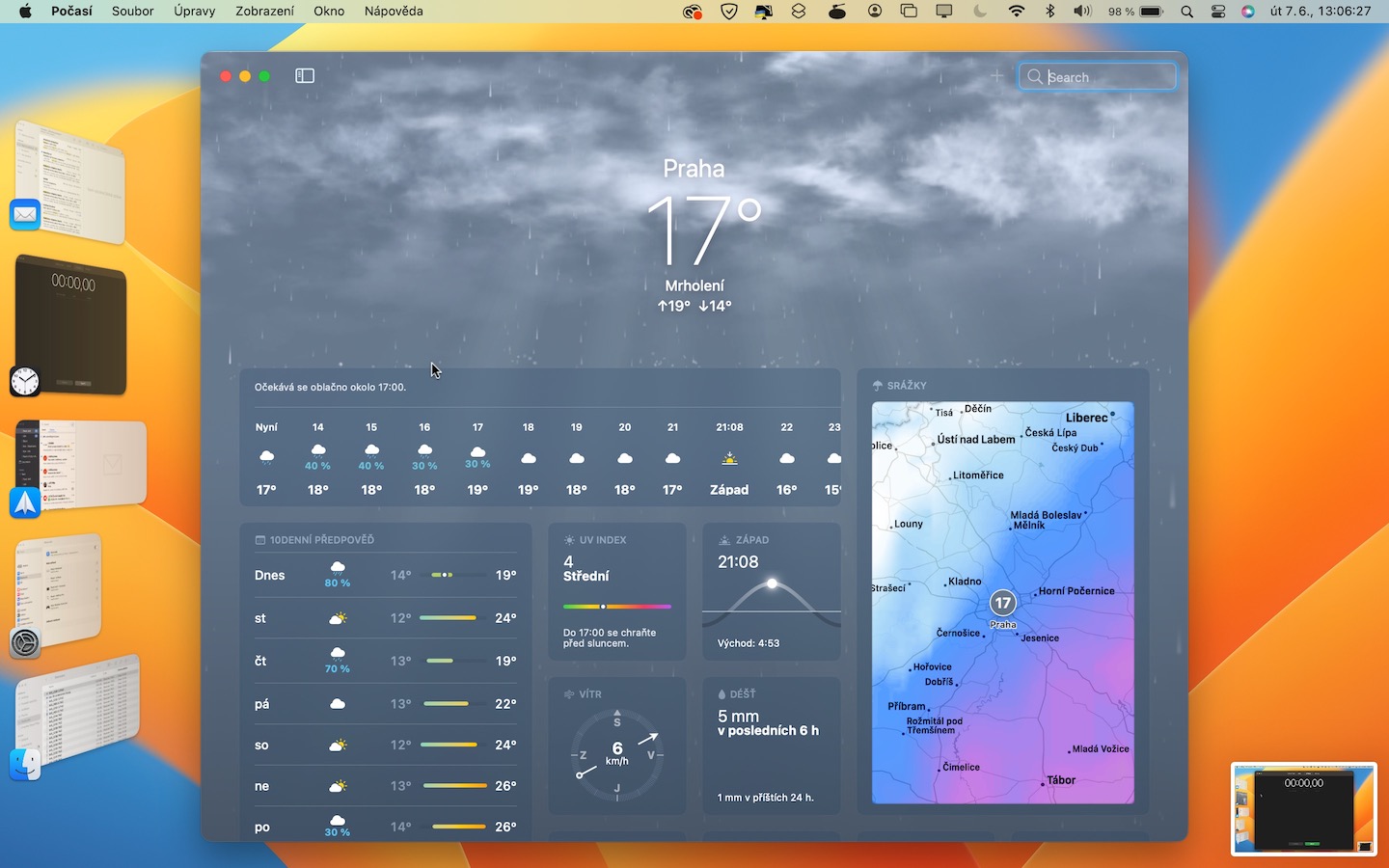This screenshot has height=868, width=1389.
Task: Click the temperature range bar for ne
Action: 455,786
